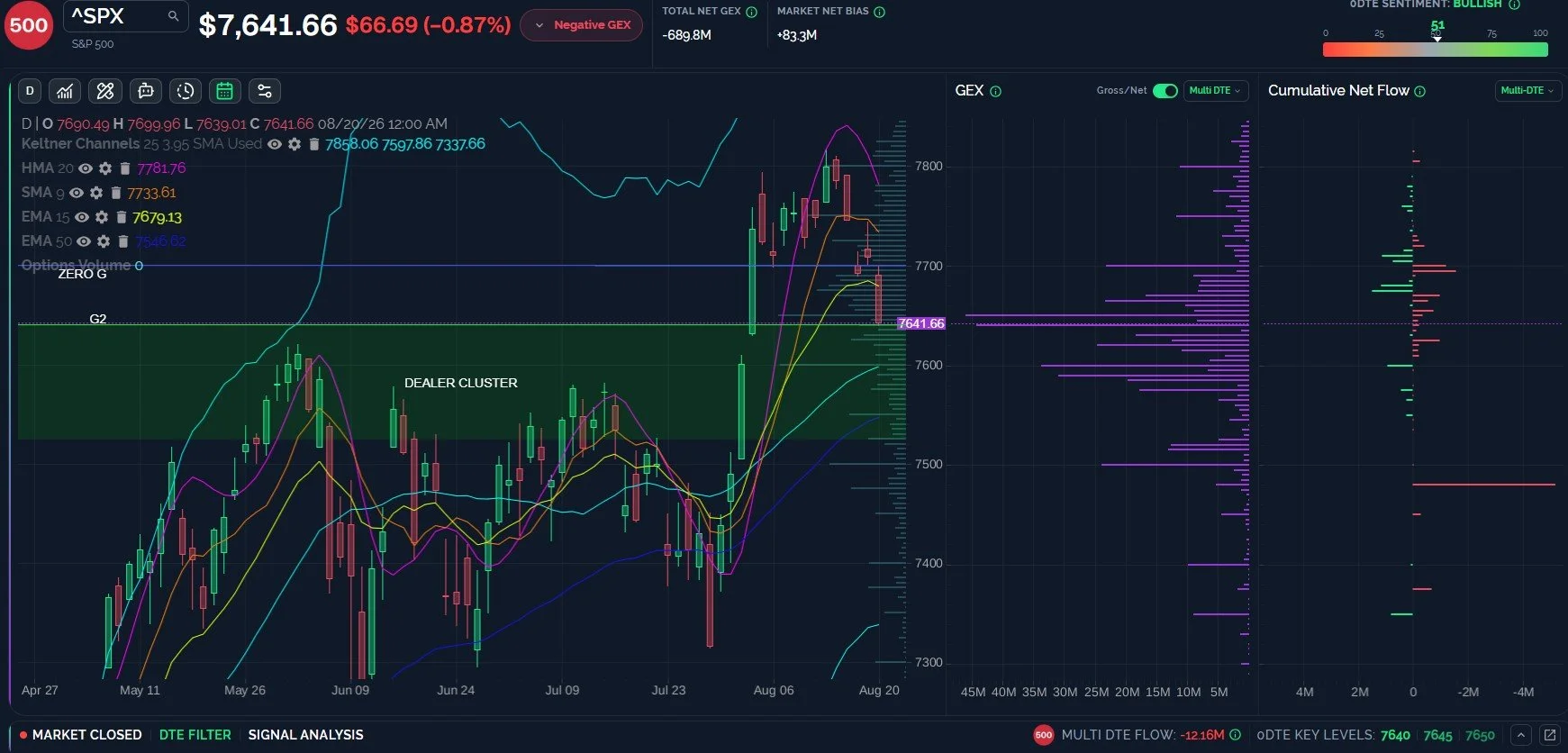Image resolution: width=1568 pixels, height=753 pixels.
Task: Click the ^SPX ticker search field
Action: [x=125, y=16]
